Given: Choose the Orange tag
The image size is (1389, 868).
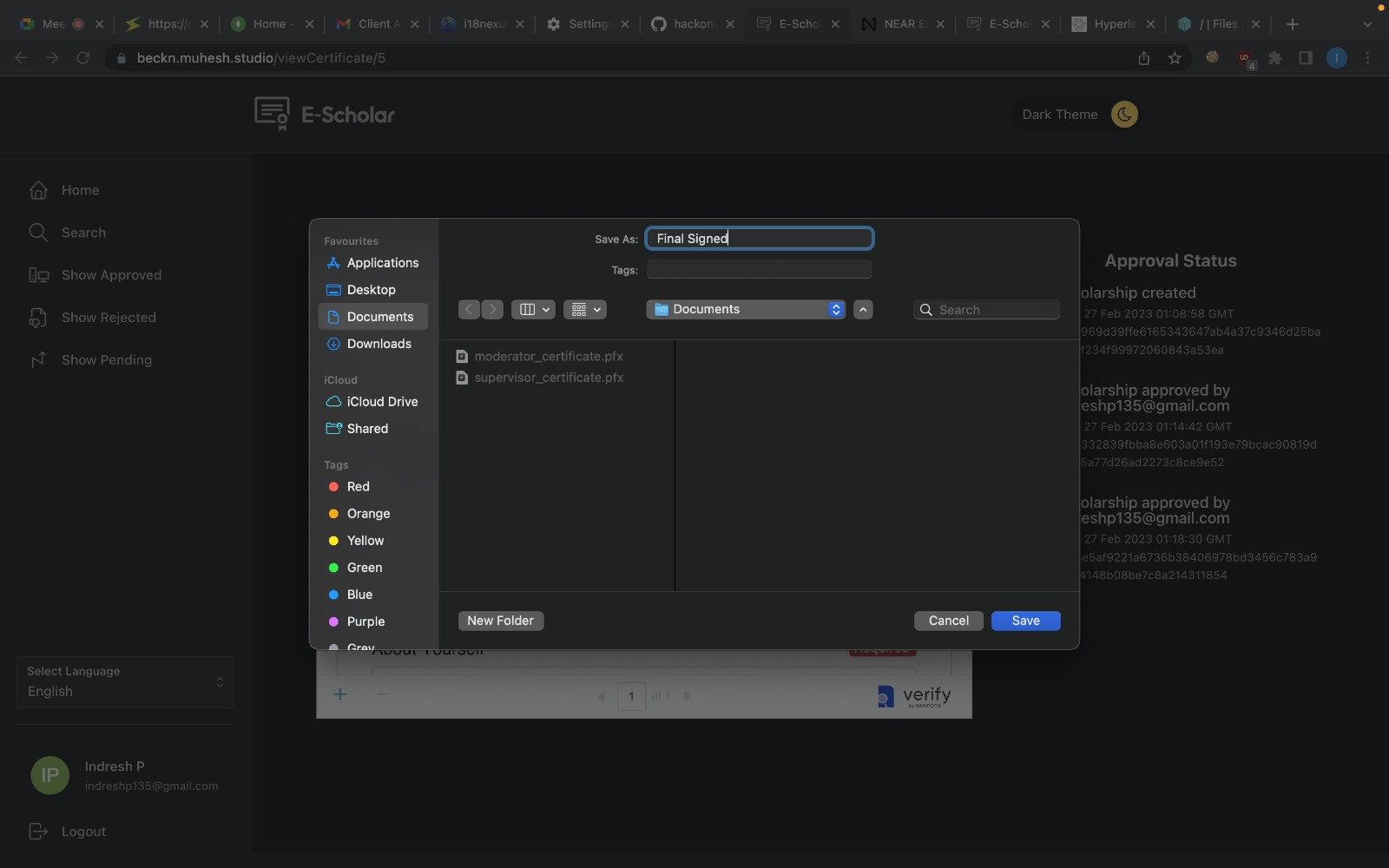Looking at the screenshot, I should pos(373,514).
